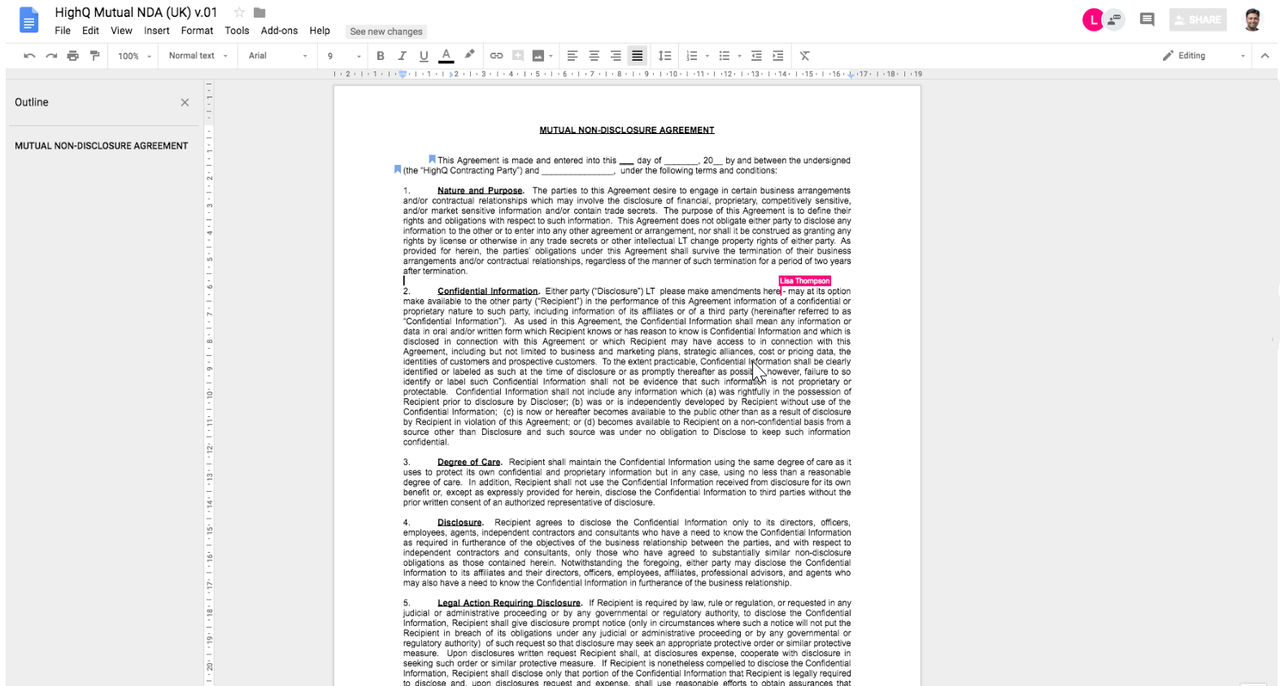Click the Undo arrow icon
The height and width of the screenshot is (686, 1280).
pyautogui.click(x=30, y=56)
